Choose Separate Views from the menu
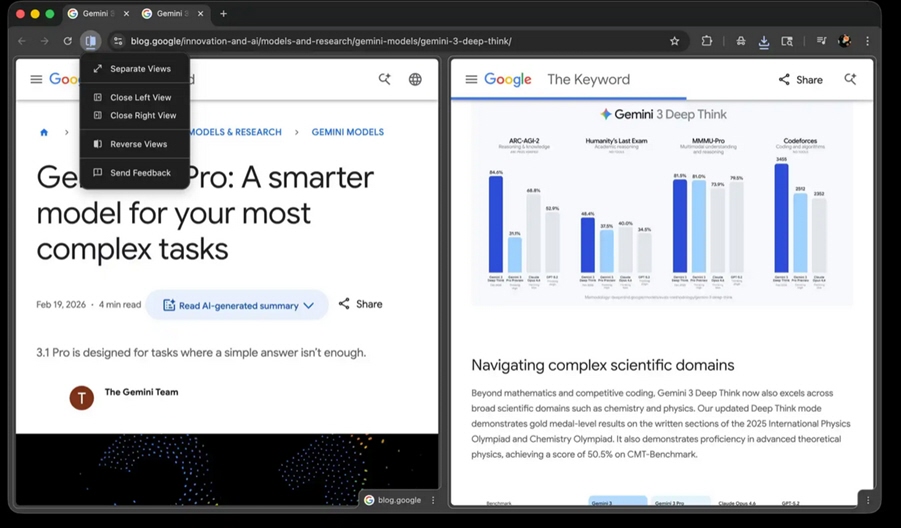 pos(134,68)
